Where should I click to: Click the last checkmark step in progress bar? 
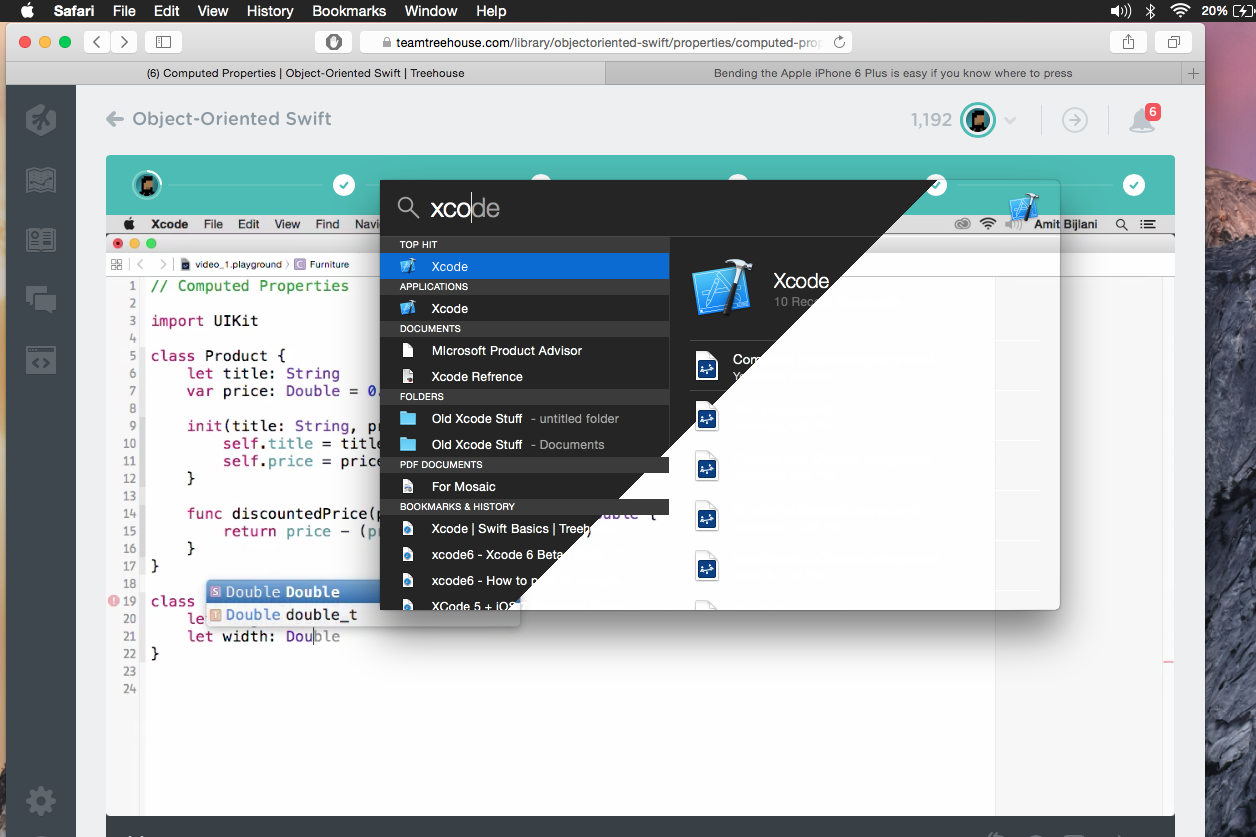click(x=1133, y=185)
